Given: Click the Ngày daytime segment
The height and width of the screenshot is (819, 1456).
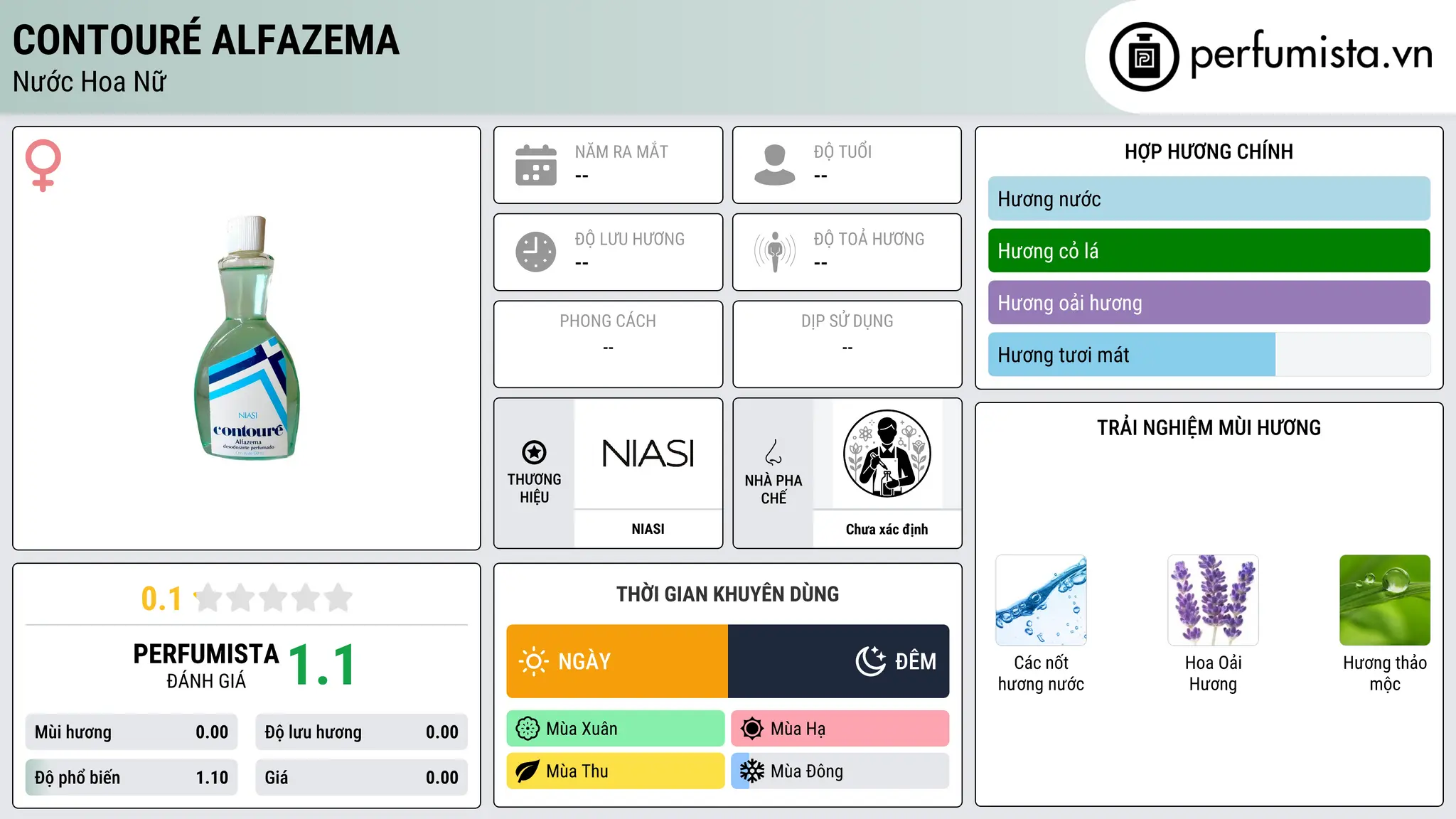Looking at the screenshot, I should pos(617,661).
